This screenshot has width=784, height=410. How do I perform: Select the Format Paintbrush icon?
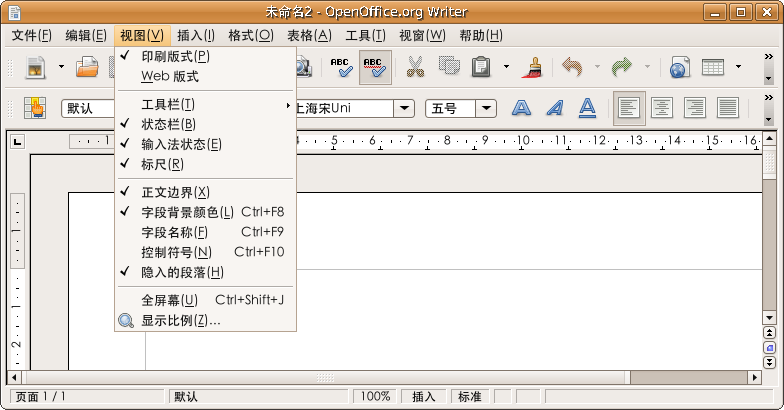tap(533, 68)
